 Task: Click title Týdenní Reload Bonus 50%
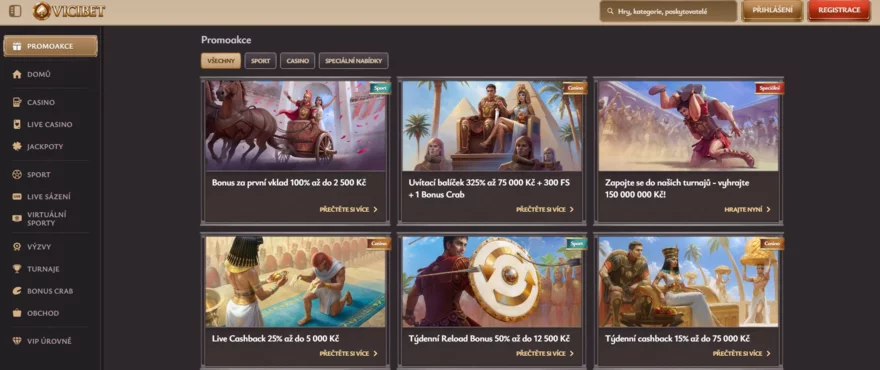pos(489,339)
